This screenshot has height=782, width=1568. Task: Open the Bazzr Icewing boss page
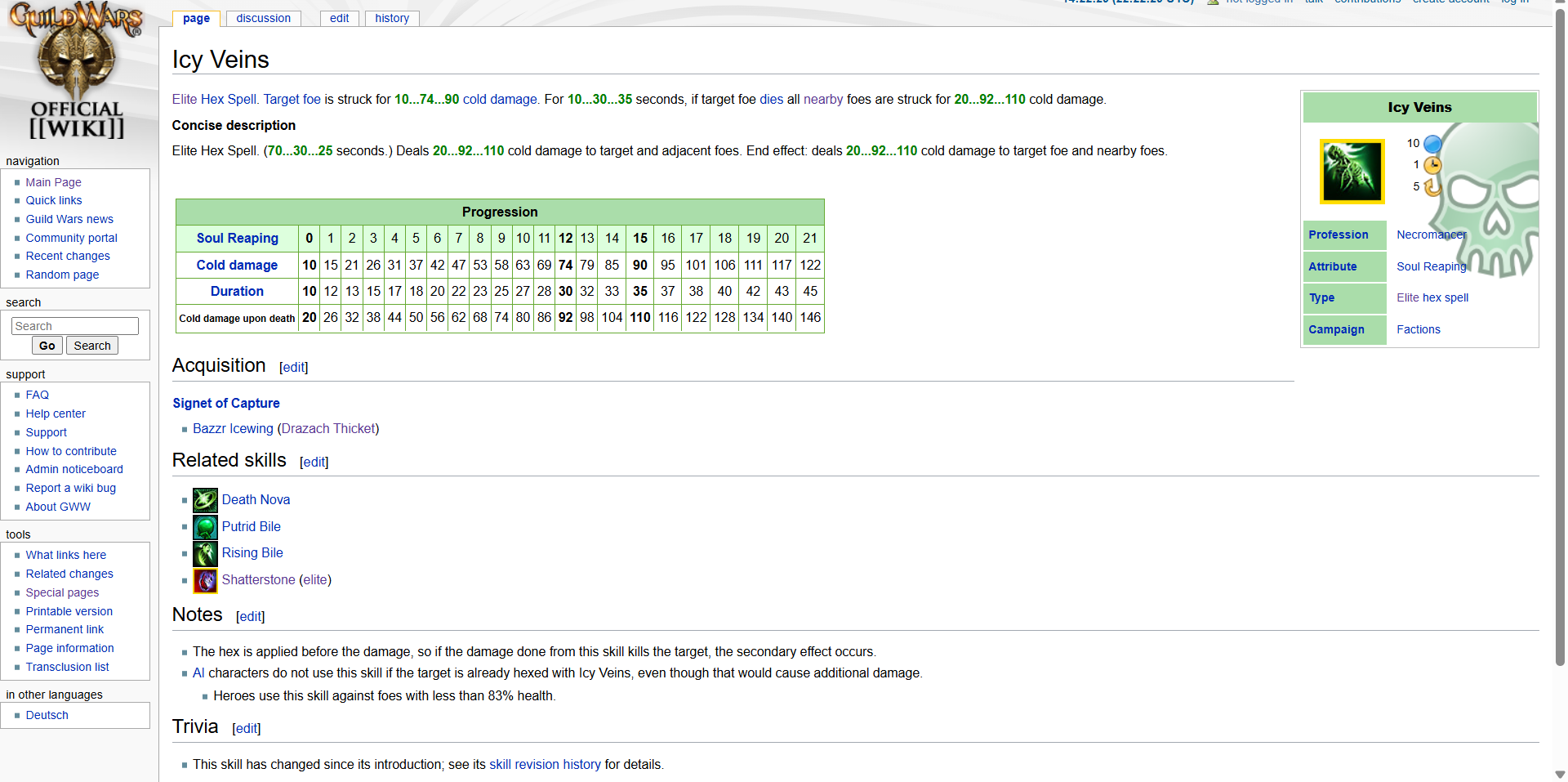tap(233, 428)
